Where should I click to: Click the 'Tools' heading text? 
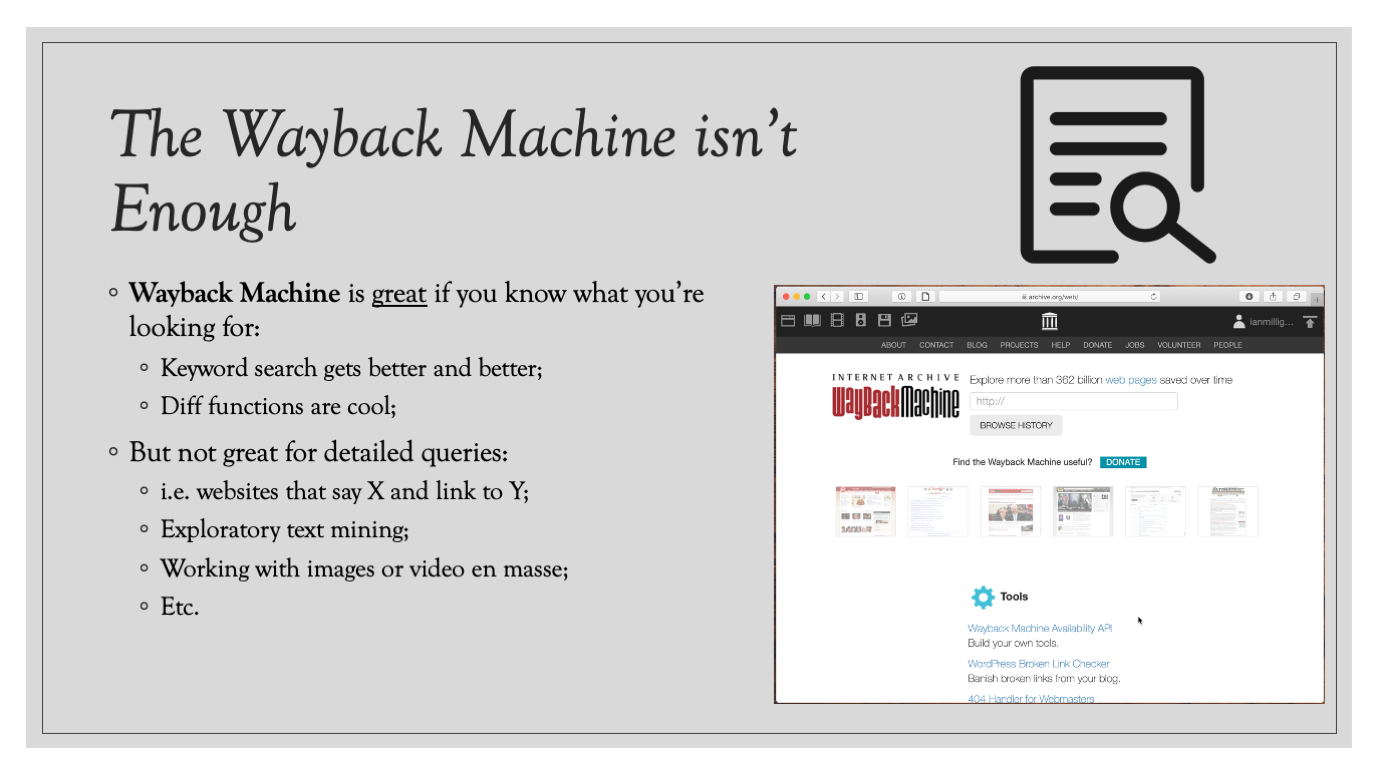[1014, 597]
